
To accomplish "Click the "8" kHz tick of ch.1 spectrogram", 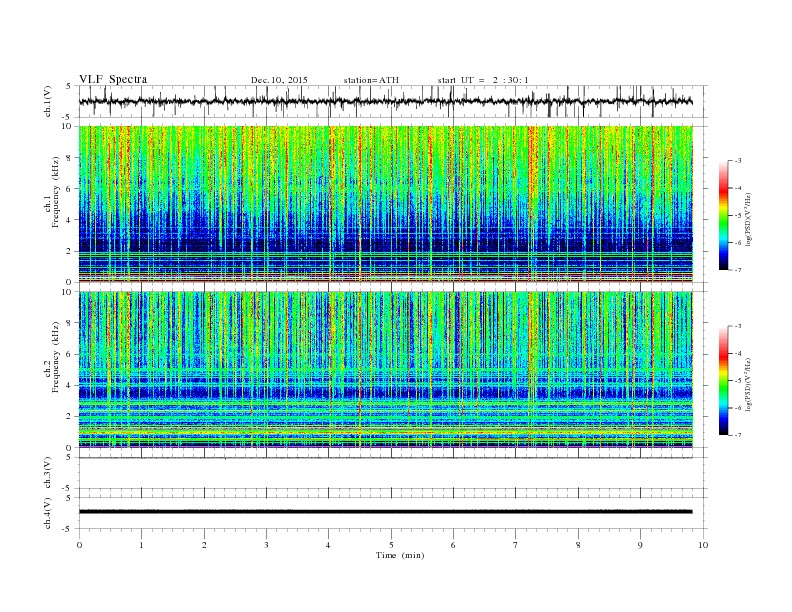I will click(69, 158).
